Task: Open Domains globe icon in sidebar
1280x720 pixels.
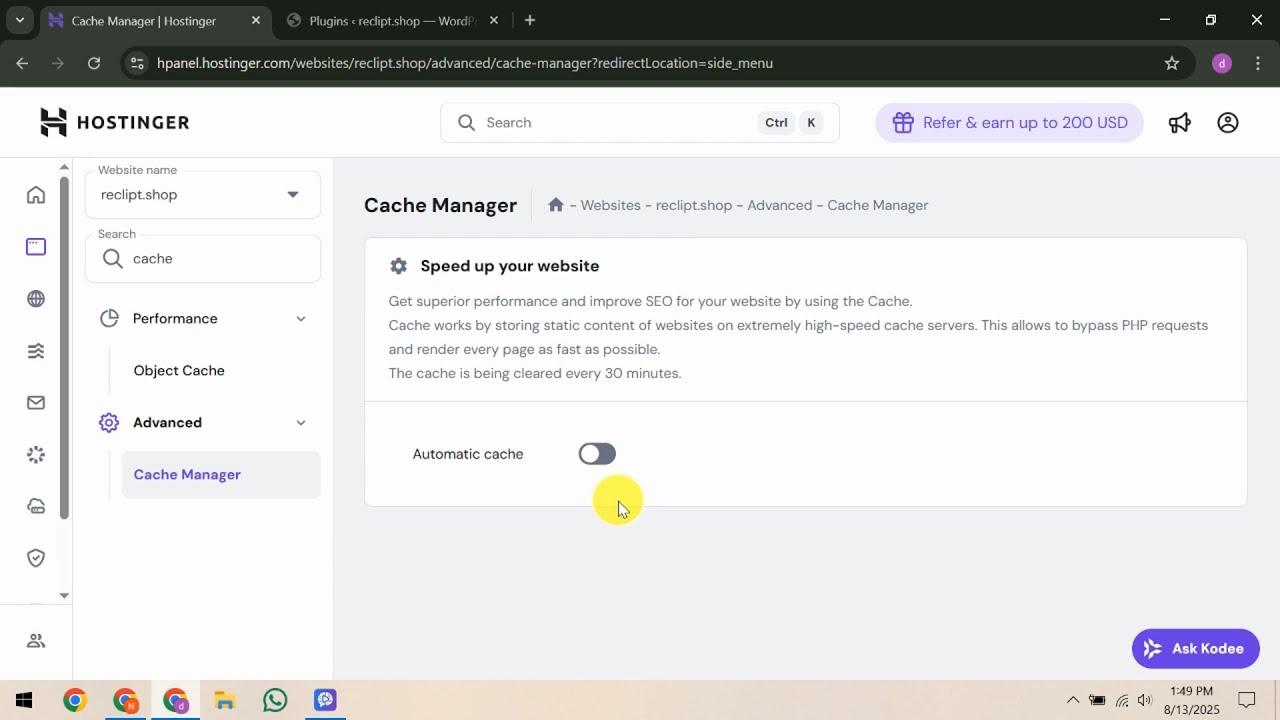Action: pyautogui.click(x=36, y=299)
